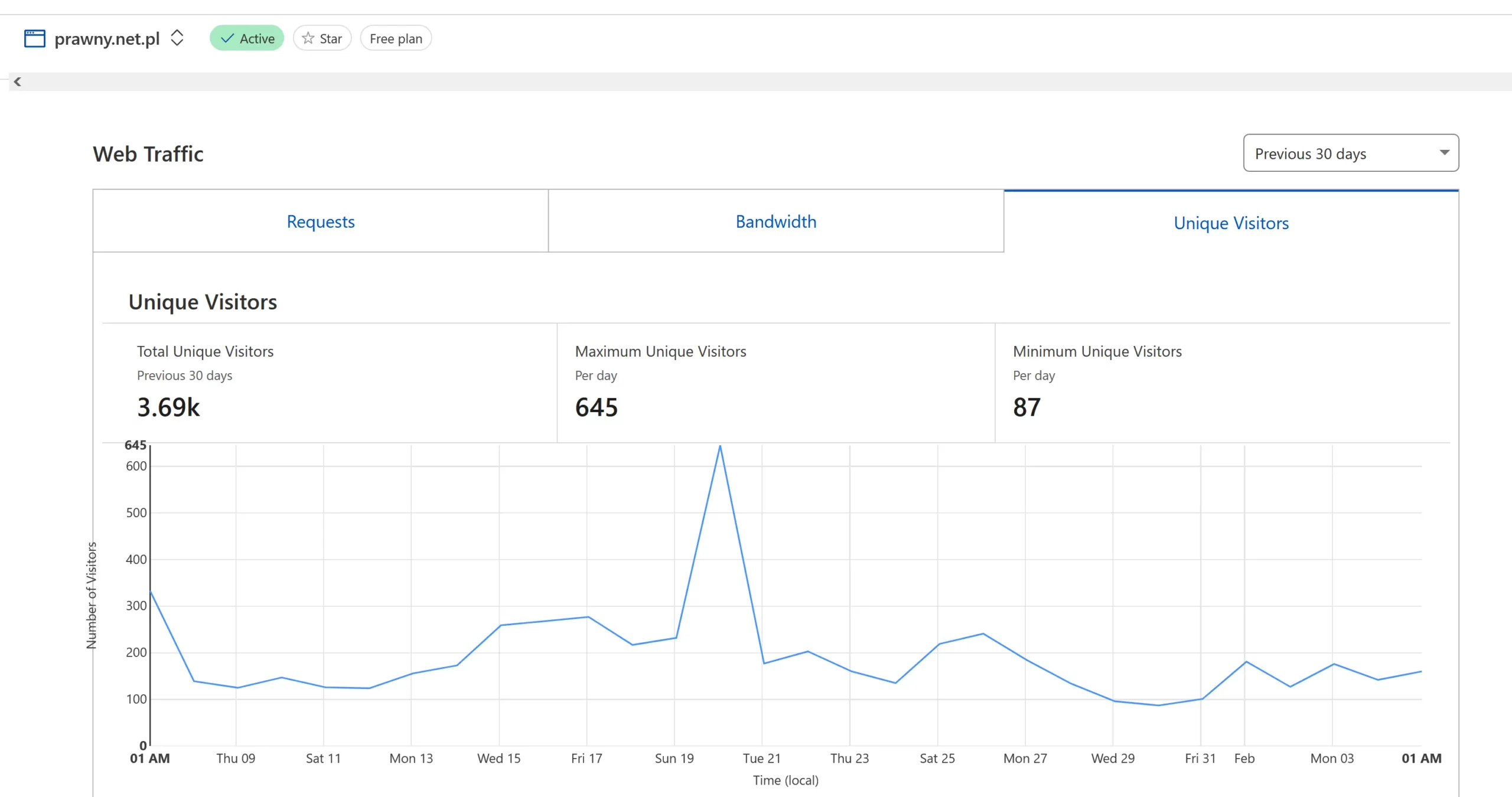The height and width of the screenshot is (797, 1512).
Task: Open the domain switcher up-down chevron
Action: pyautogui.click(x=177, y=38)
